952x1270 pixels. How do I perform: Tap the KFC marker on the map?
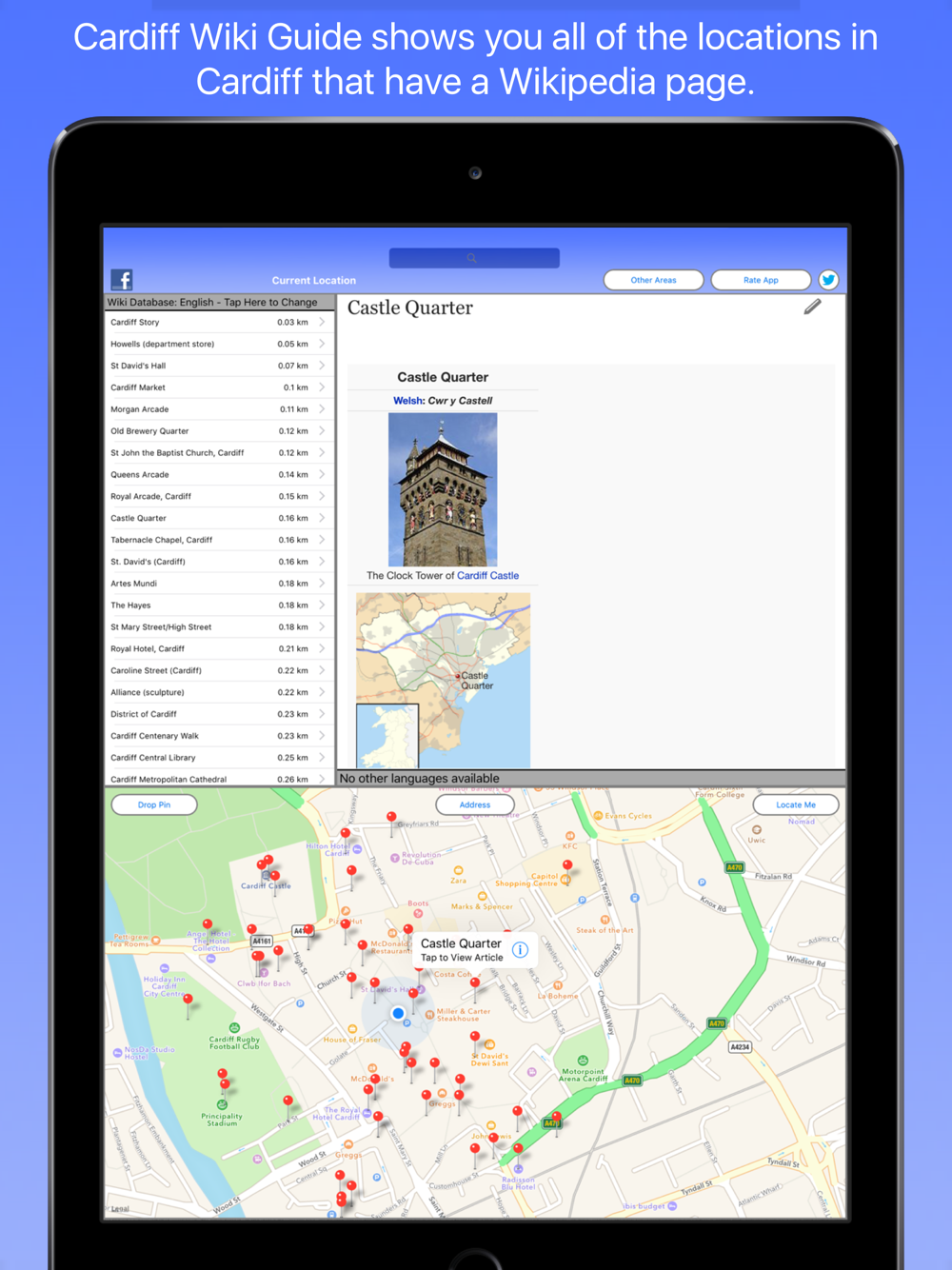point(570,836)
